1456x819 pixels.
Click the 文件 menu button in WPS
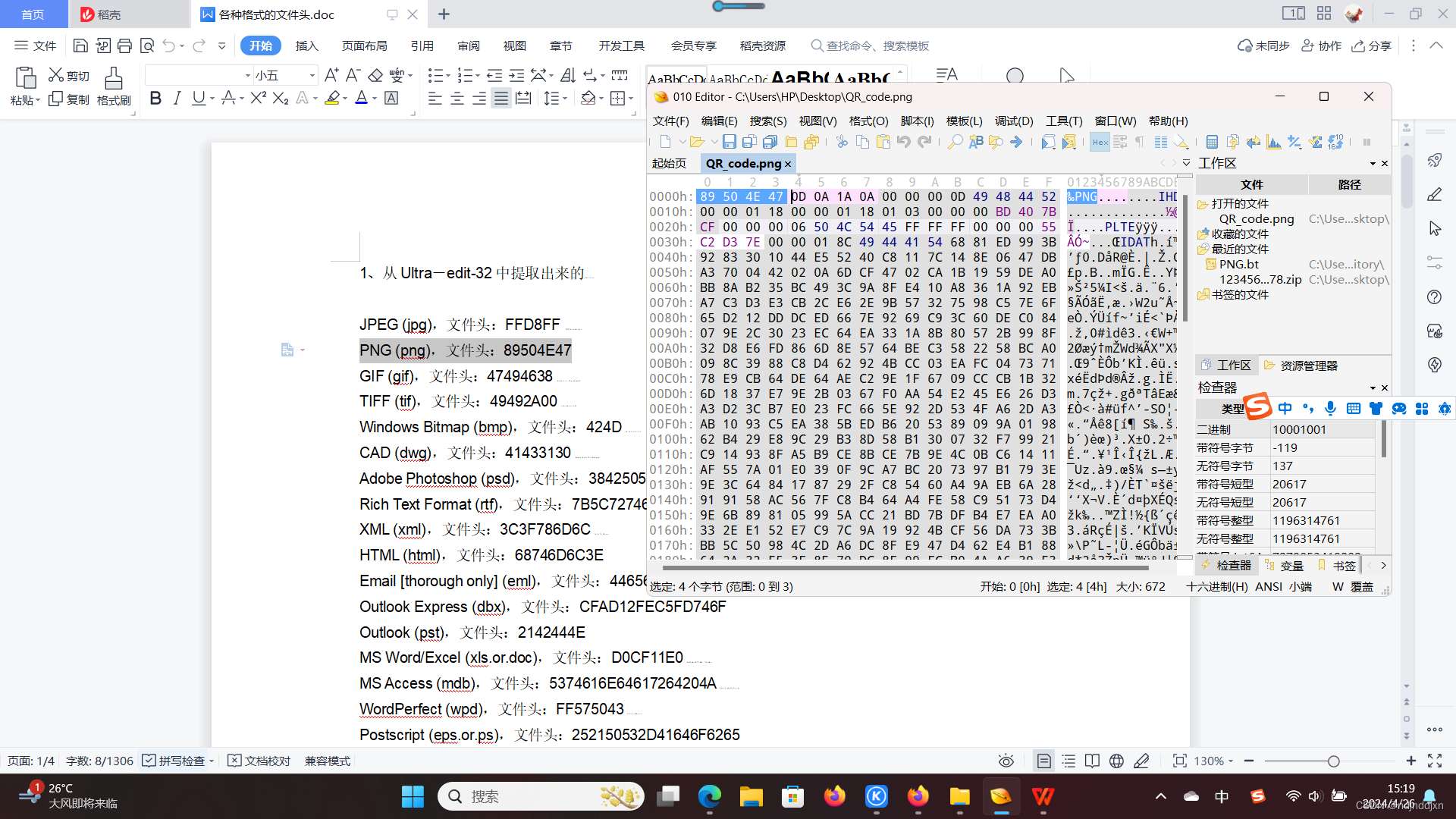35,45
